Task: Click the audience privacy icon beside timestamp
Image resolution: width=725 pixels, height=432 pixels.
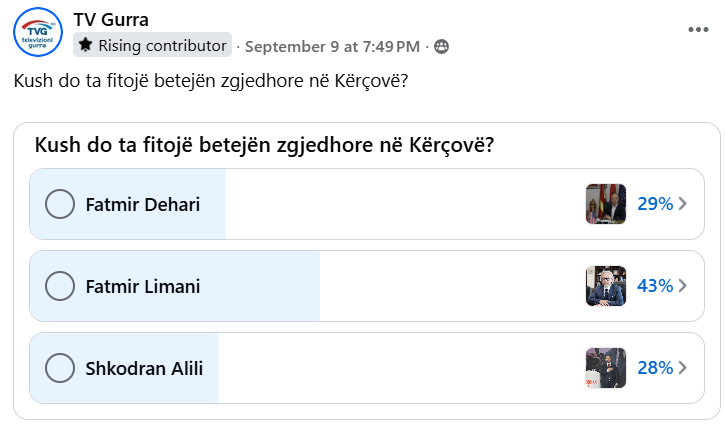Action: pos(441,46)
